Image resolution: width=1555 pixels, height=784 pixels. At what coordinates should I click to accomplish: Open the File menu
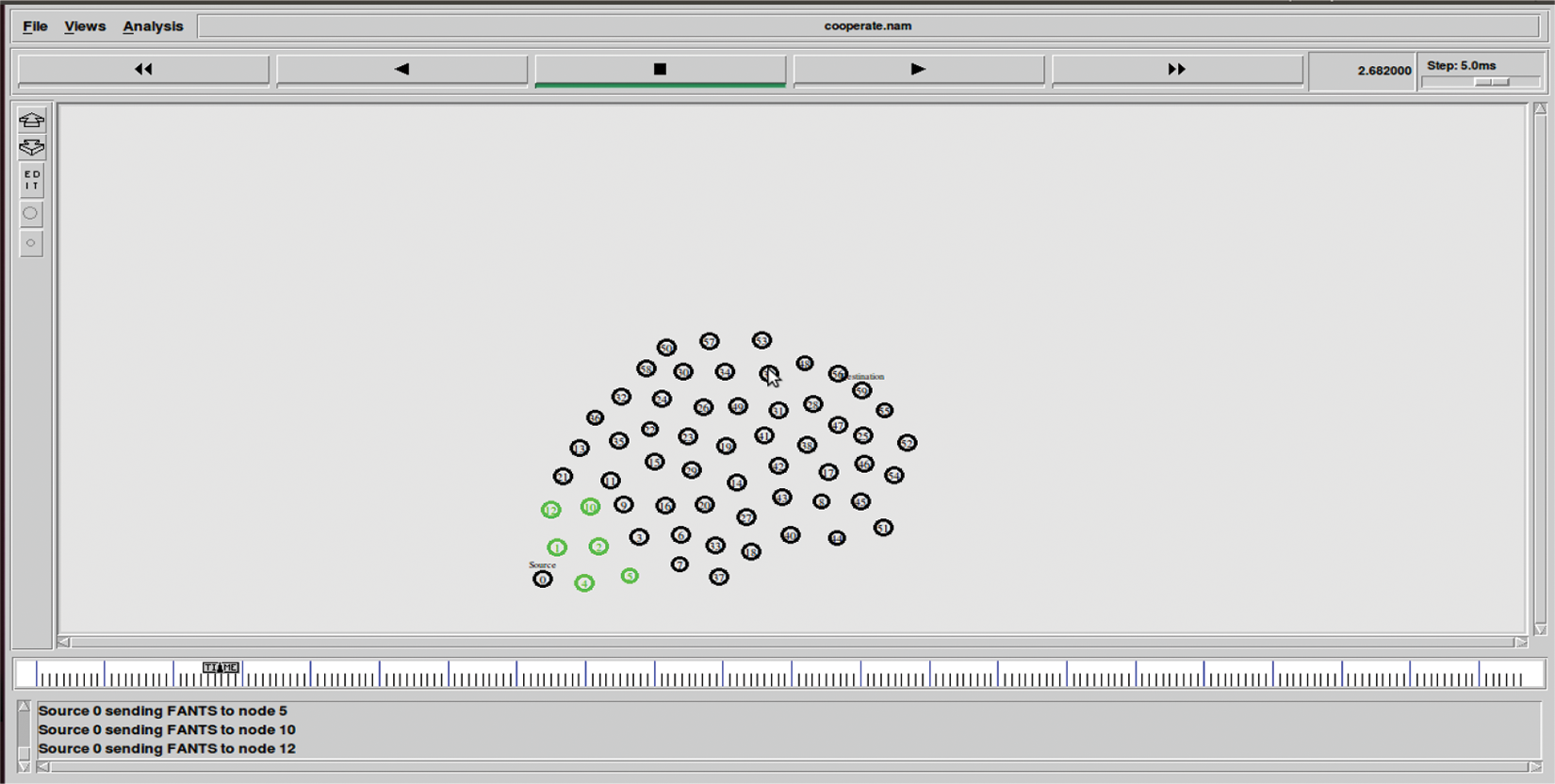pos(35,26)
